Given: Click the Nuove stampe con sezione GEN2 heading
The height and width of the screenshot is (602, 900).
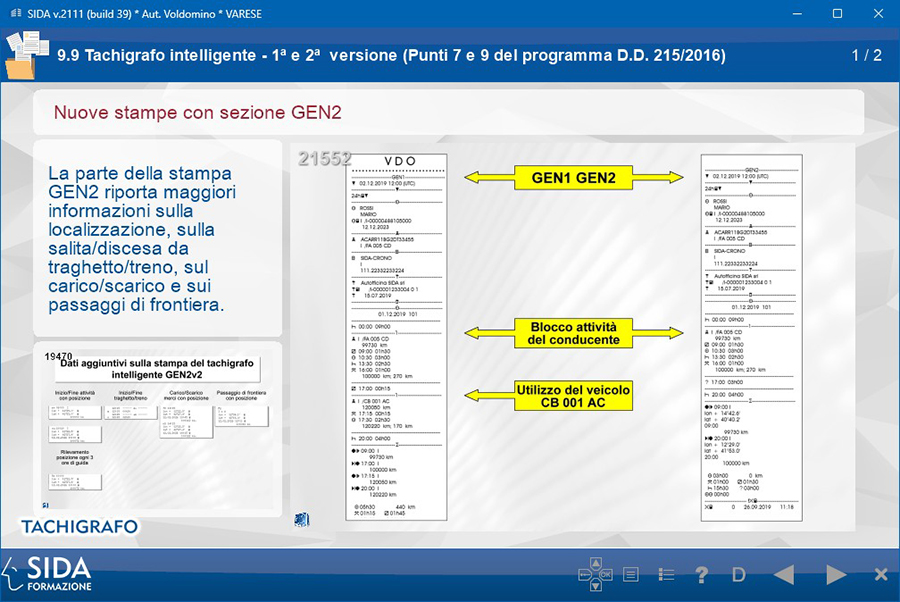Looking at the screenshot, I should pyautogui.click(x=198, y=112).
